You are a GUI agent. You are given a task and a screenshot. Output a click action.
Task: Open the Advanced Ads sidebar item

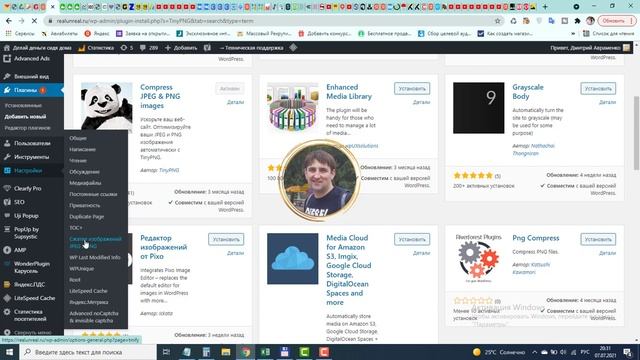32,59
